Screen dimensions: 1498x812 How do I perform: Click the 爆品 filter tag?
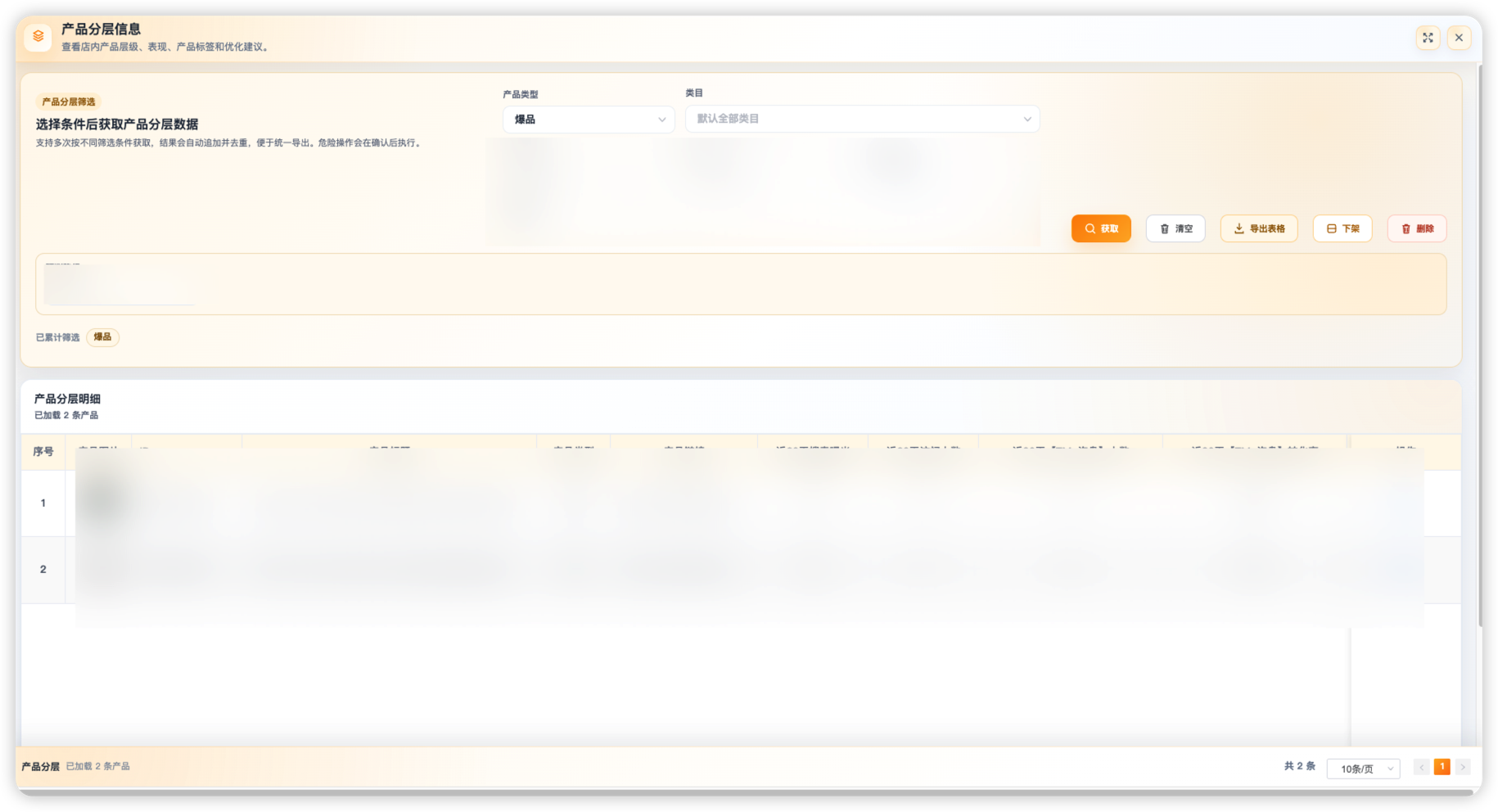pos(102,337)
